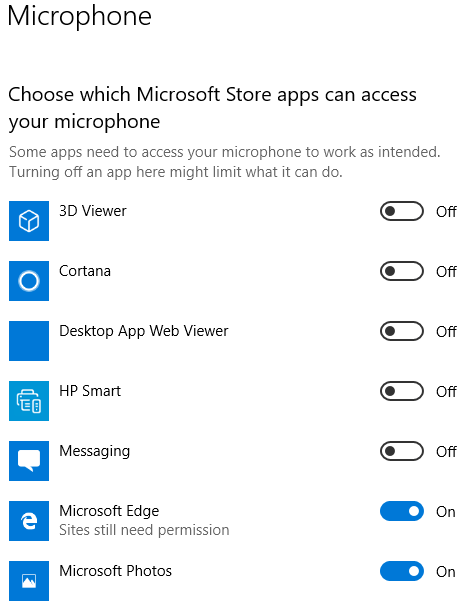The height and width of the screenshot is (606, 468).
Task: Select the Desktop App Web Viewer label
Action: pos(144,331)
